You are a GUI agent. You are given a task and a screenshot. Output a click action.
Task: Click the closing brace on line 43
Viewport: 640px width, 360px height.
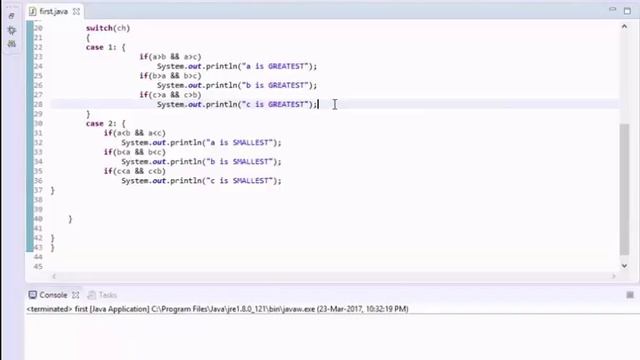click(x=52, y=247)
